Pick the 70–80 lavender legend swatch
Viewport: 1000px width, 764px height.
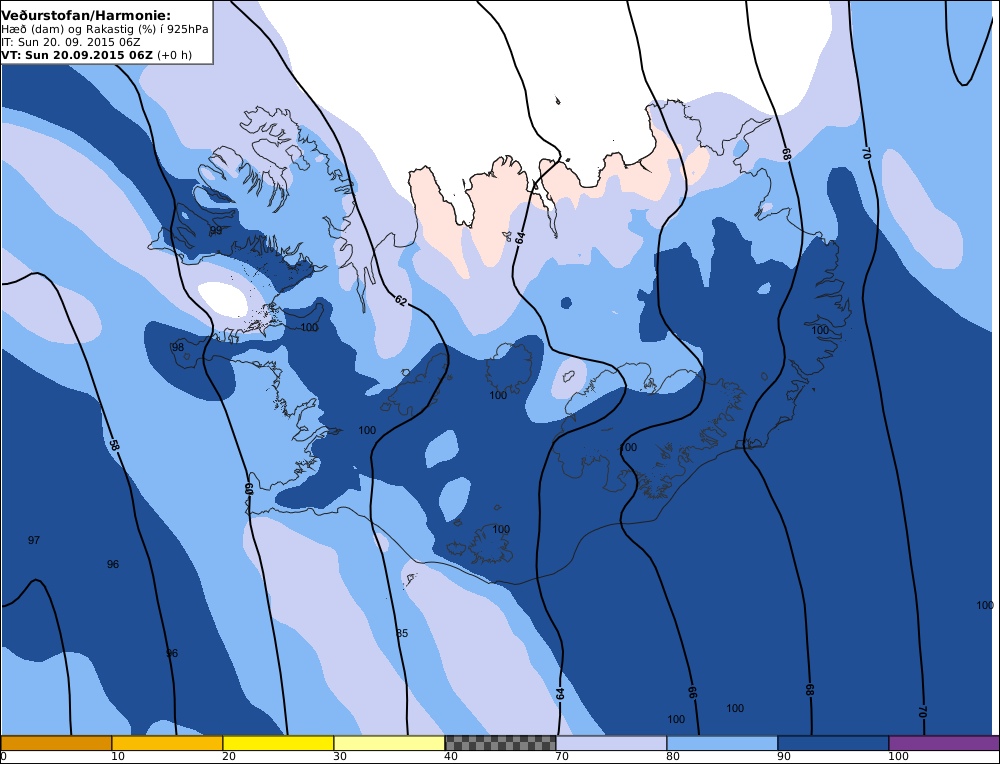coord(611,743)
